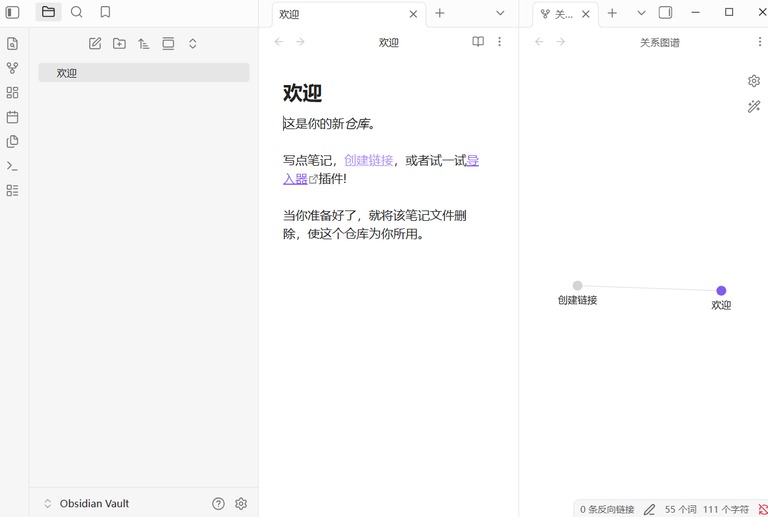
Task: Open command palette ribbon icon
Action: [12, 166]
